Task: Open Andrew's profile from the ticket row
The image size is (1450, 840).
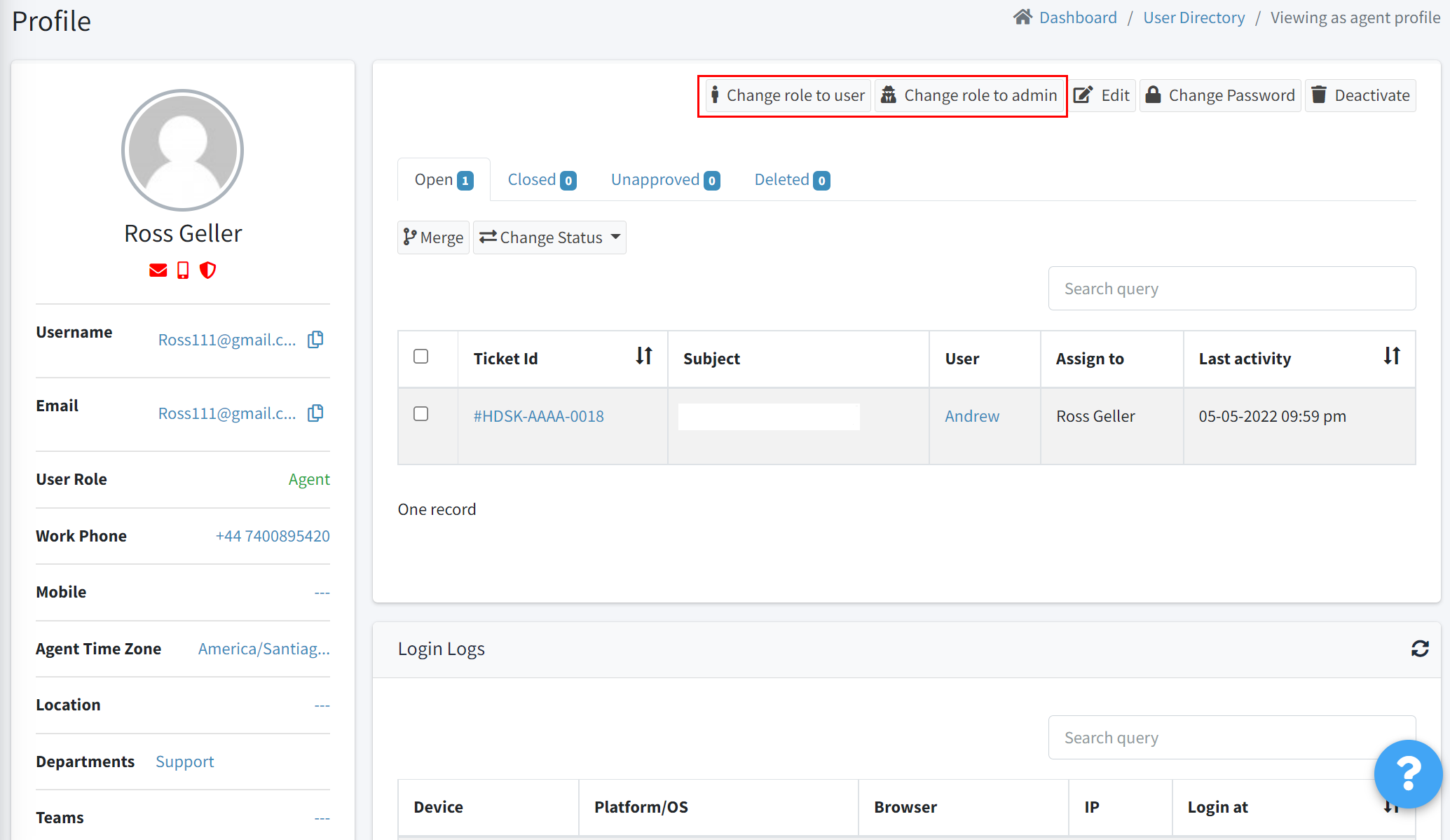Action: [971, 415]
